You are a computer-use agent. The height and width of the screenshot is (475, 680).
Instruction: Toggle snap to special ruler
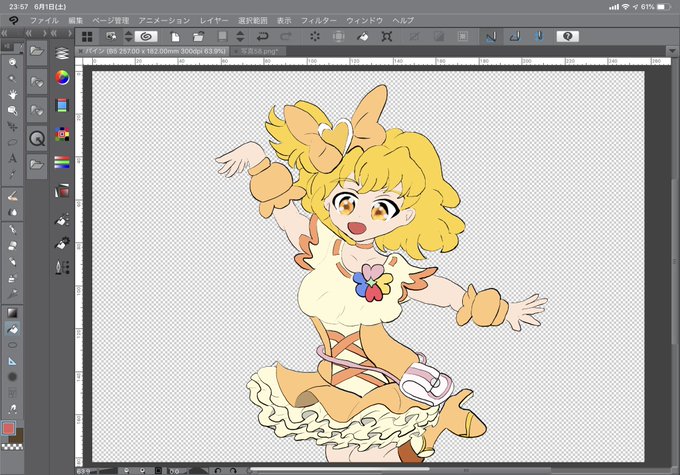click(x=515, y=37)
